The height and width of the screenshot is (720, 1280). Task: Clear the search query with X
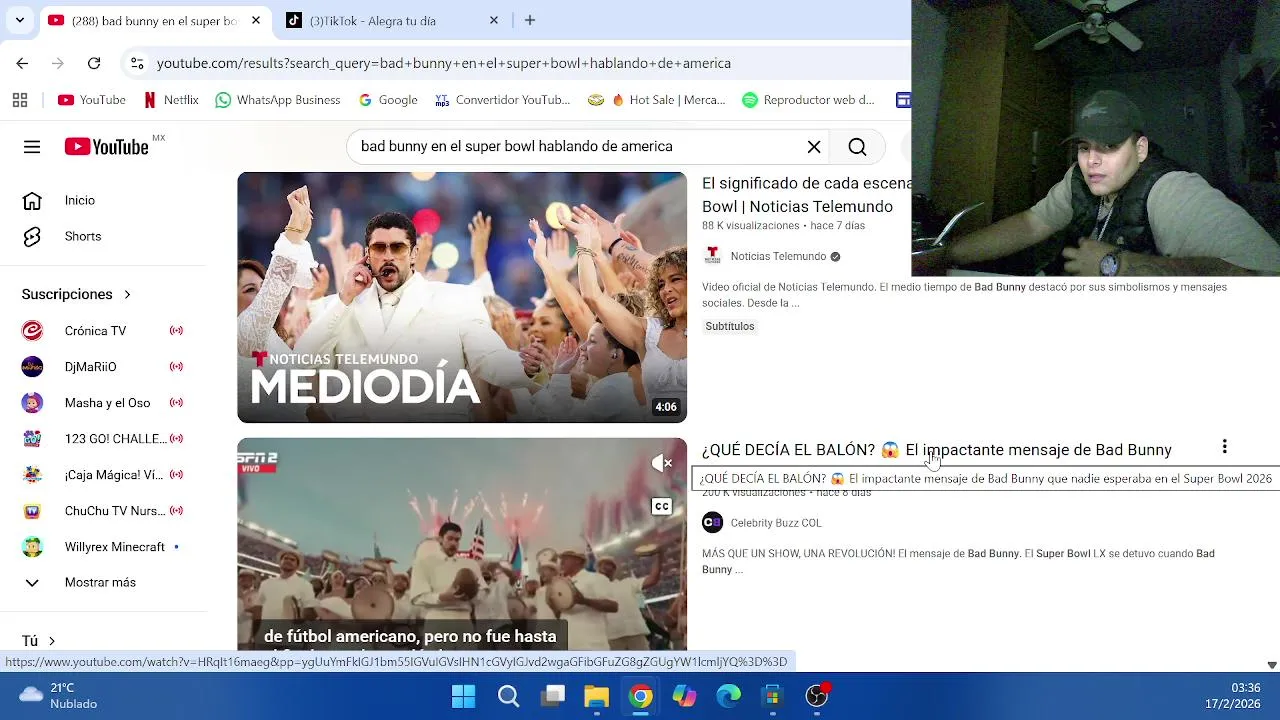814,147
